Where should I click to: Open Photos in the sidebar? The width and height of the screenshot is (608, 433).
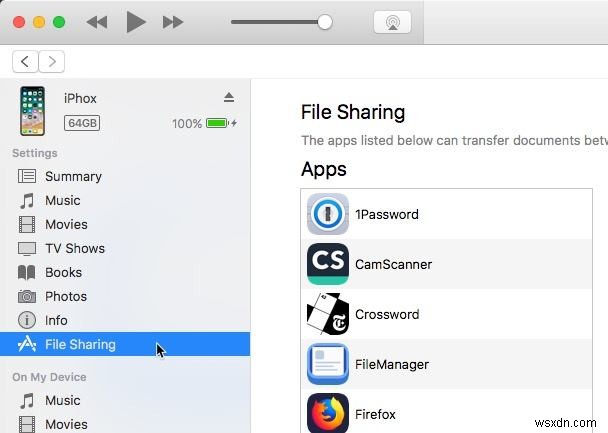(125, 297)
